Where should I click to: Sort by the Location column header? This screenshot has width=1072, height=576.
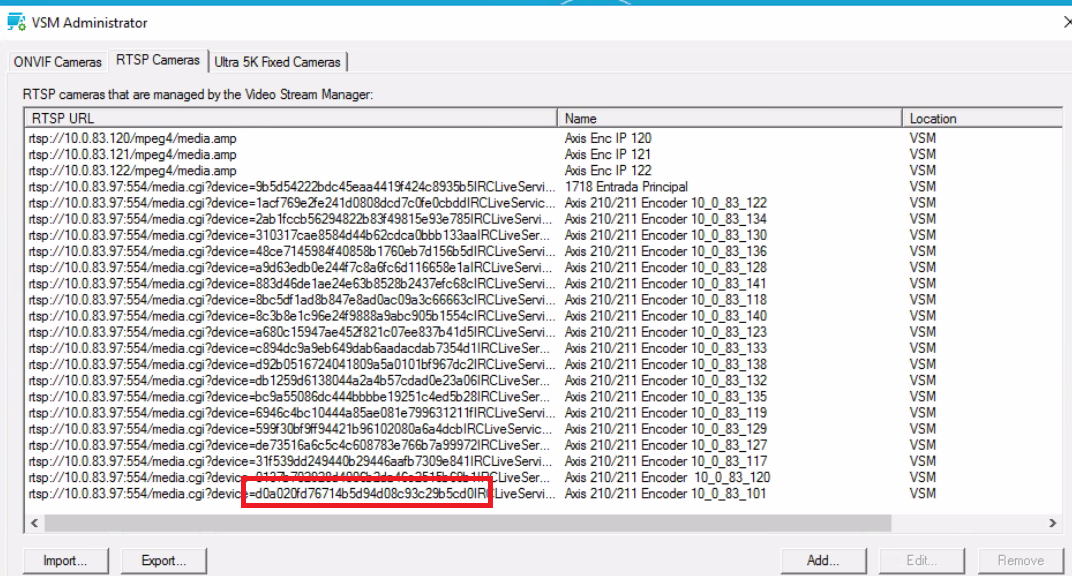(x=982, y=118)
